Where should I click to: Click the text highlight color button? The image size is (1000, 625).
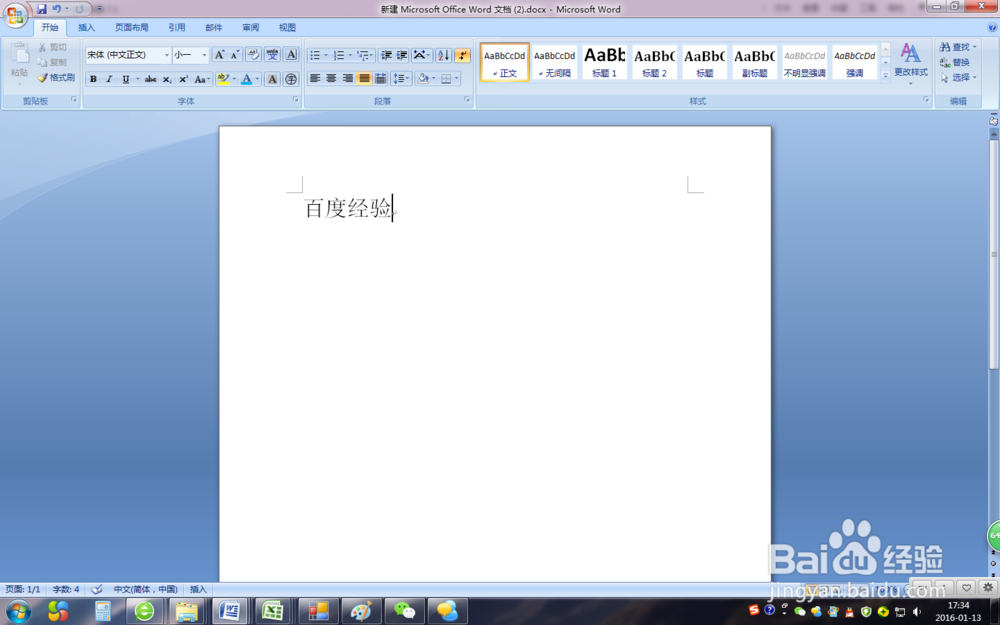pyautogui.click(x=223, y=79)
